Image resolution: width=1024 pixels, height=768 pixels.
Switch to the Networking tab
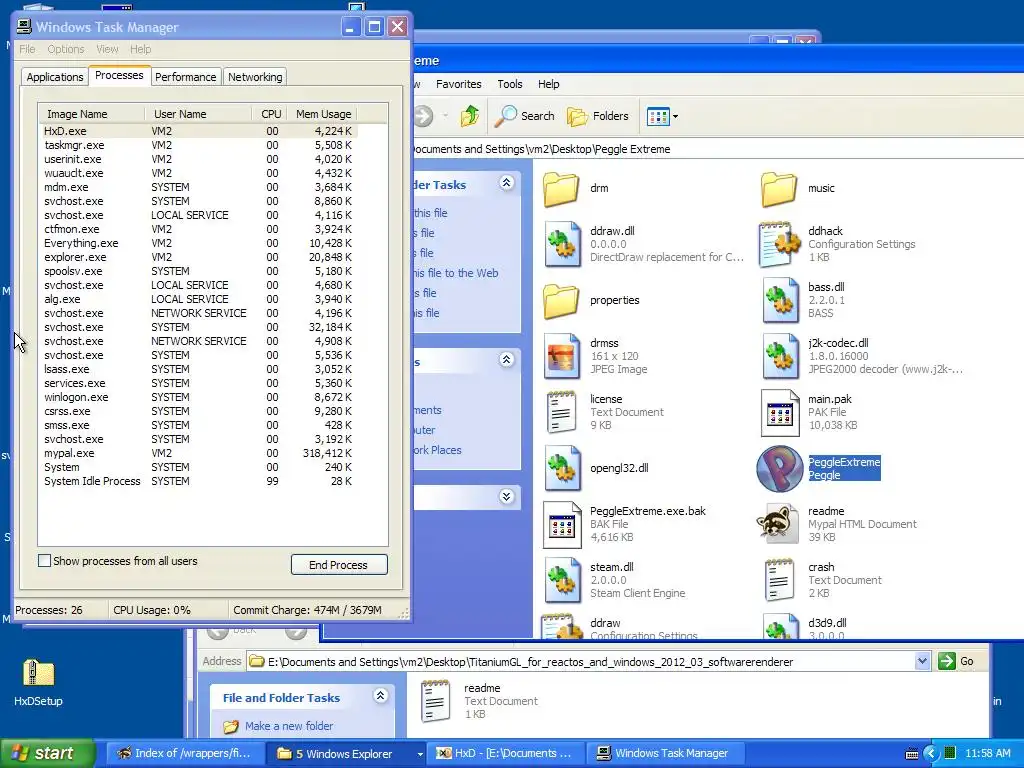point(255,77)
